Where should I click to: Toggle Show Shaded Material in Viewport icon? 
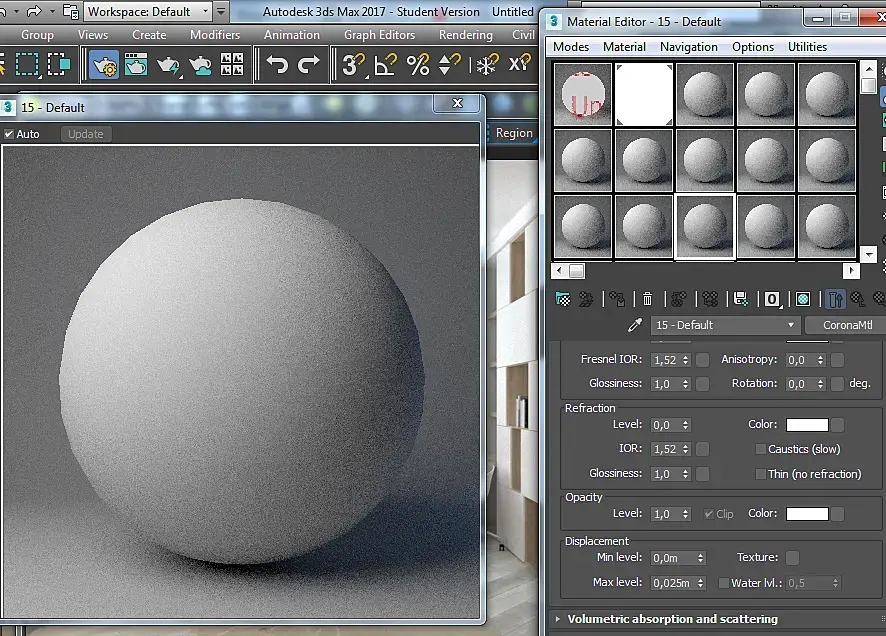tap(802, 298)
